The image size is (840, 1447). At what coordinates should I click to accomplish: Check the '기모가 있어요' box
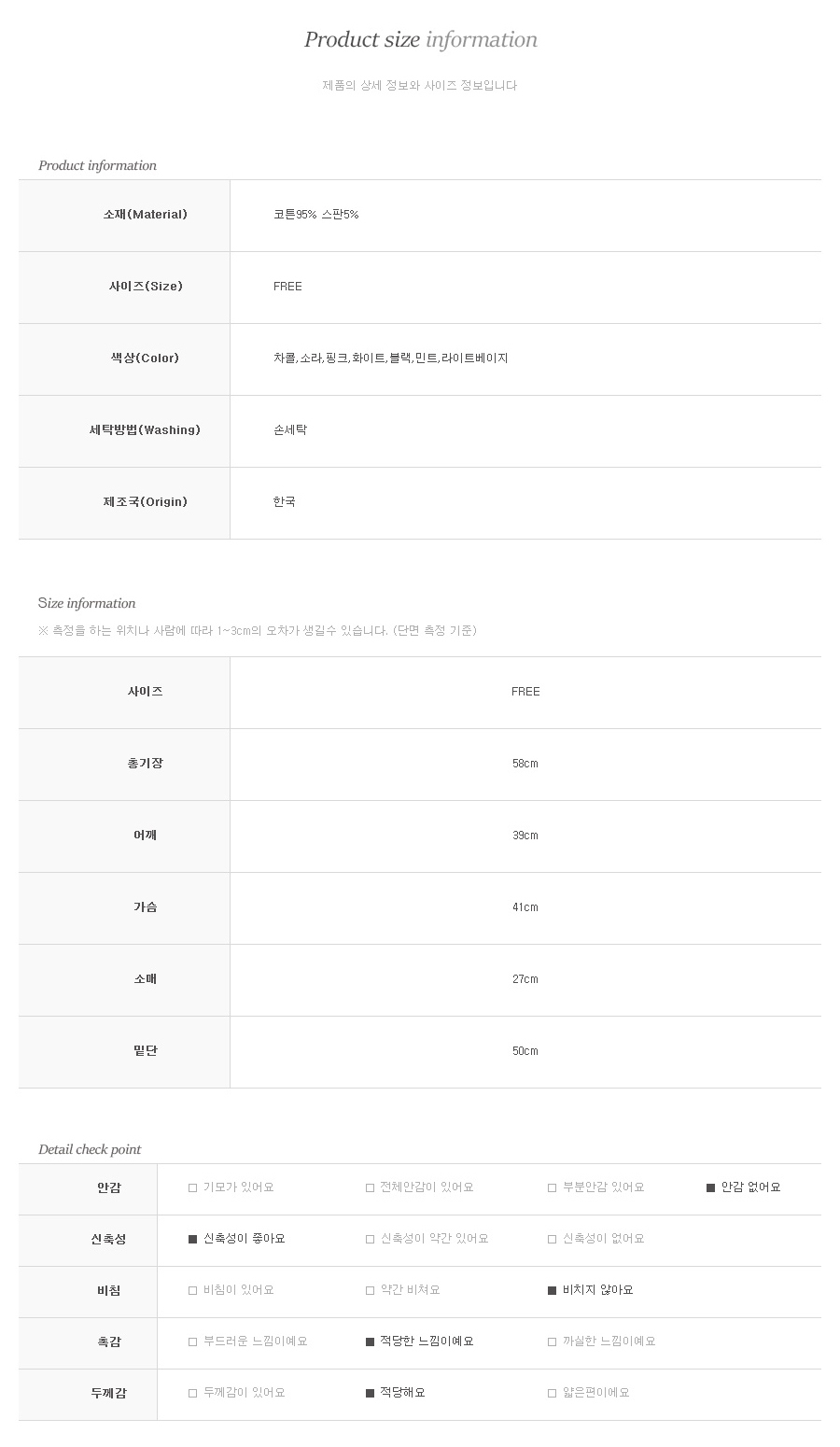(193, 1188)
